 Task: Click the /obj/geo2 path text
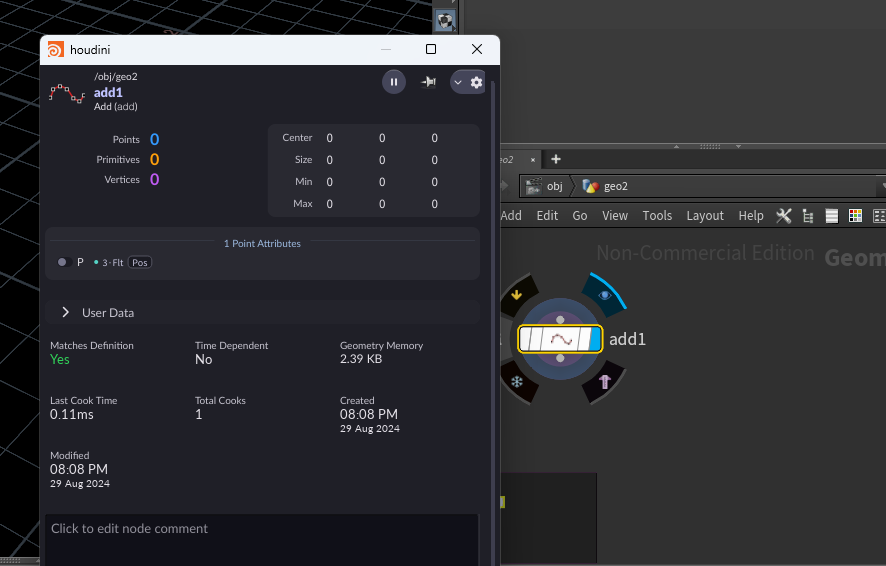[116, 77]
